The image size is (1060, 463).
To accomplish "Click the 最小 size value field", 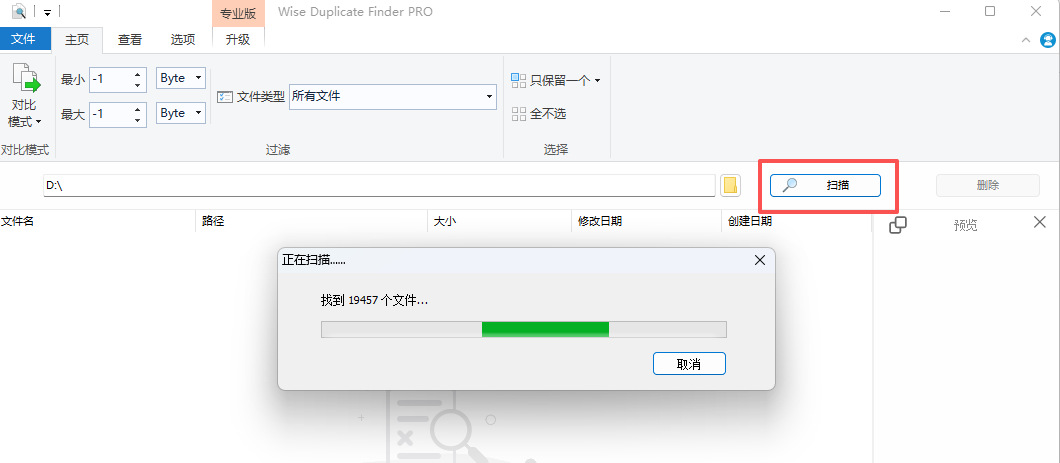I will (x=109, y=80).
